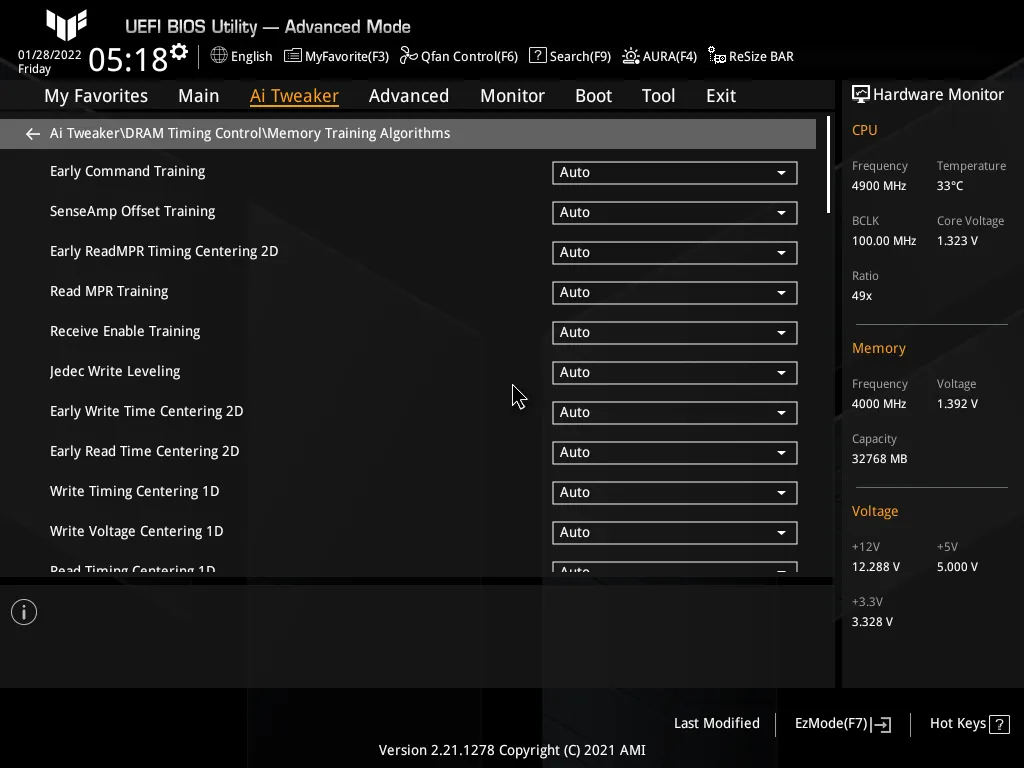The image size is (1024, 768).
Task: Click the Hot Keys question mark icon
Action: coord(999,724)
